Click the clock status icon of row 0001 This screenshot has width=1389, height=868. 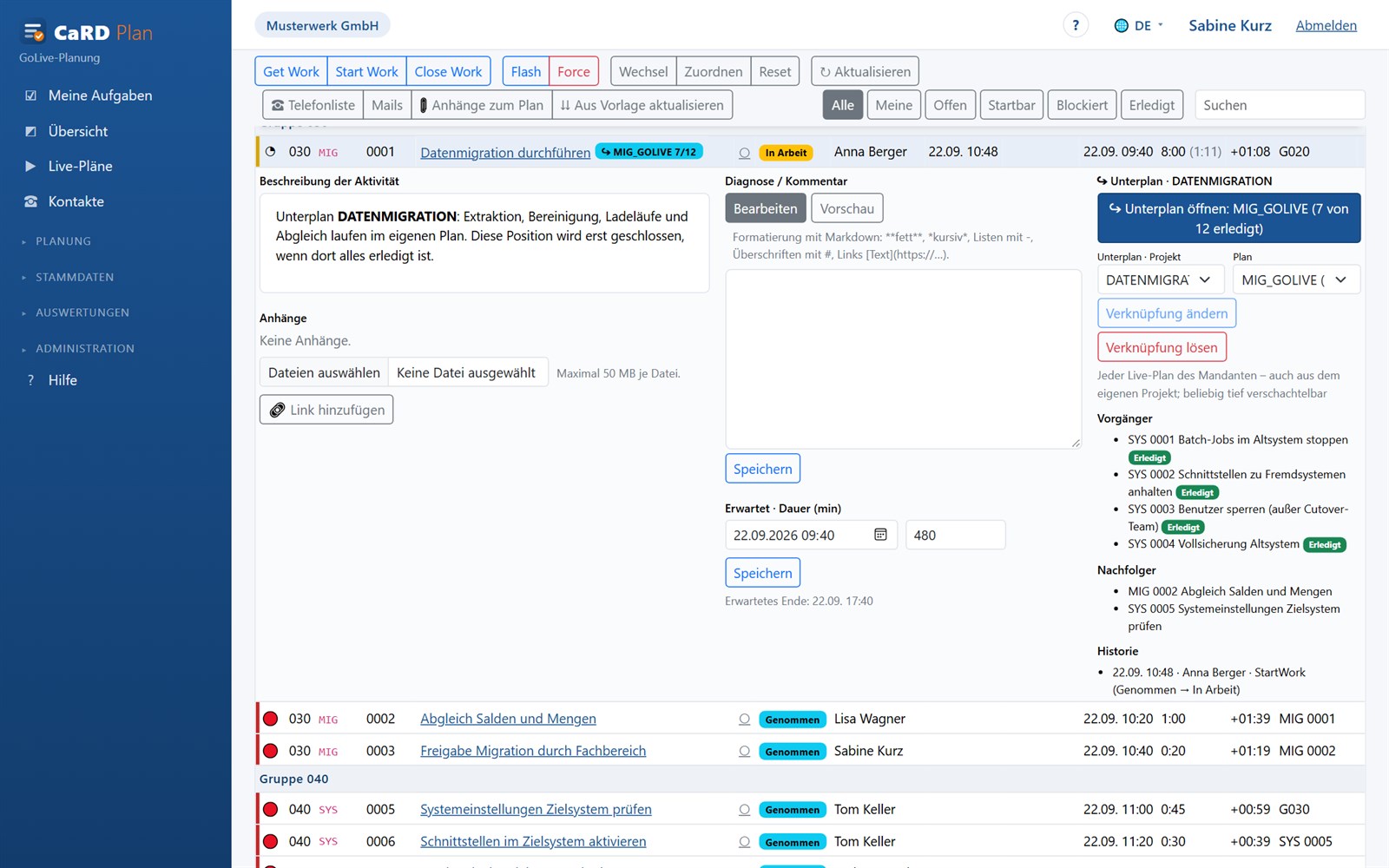point(271,151)
